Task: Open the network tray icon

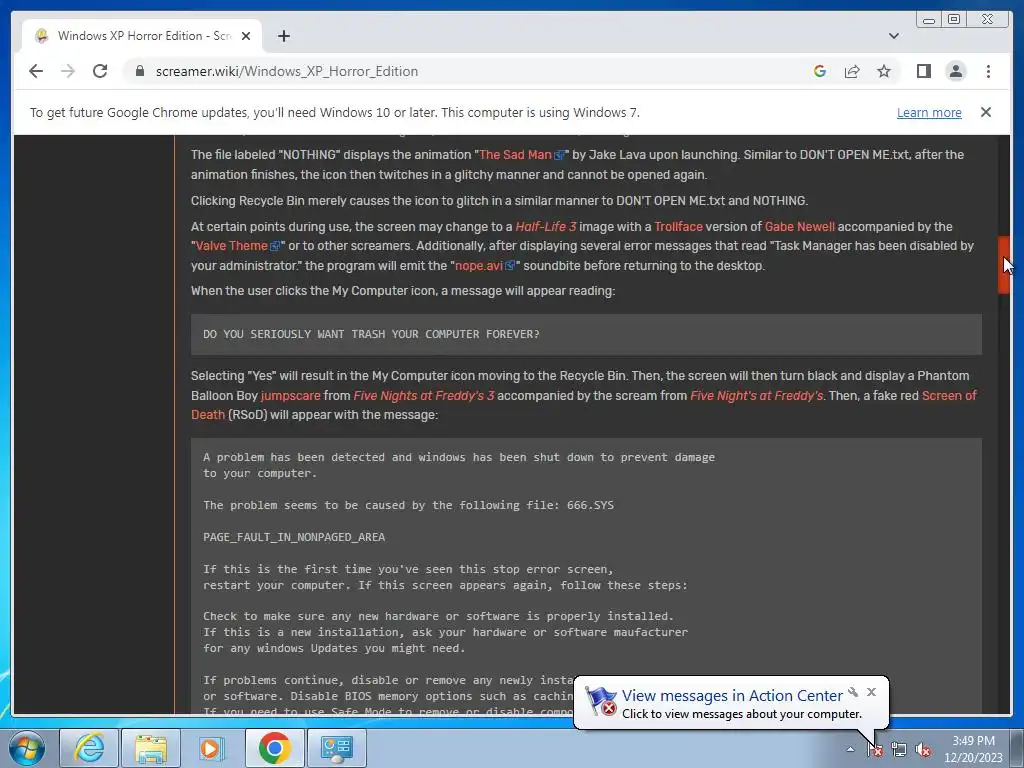Action: (x=899, y=750)
